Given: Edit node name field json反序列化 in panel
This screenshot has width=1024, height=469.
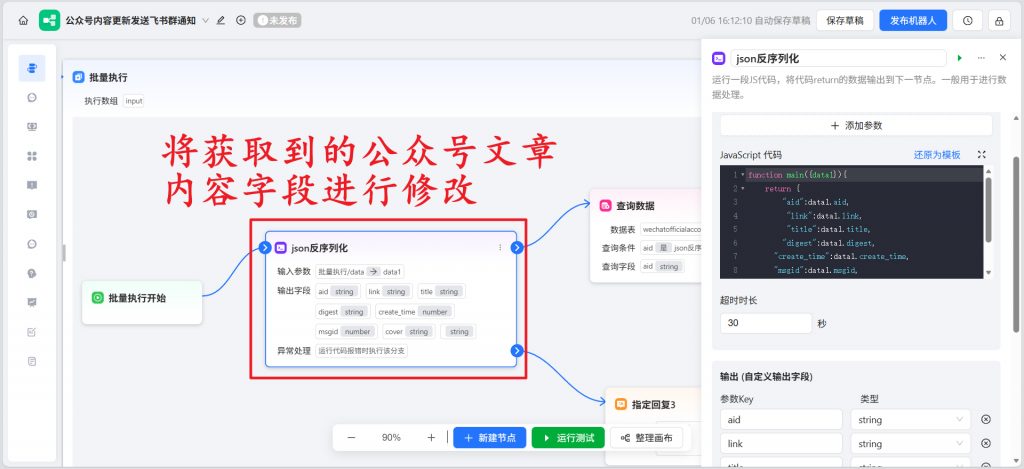Looking at the screenshot, I should tap(838, 58).
